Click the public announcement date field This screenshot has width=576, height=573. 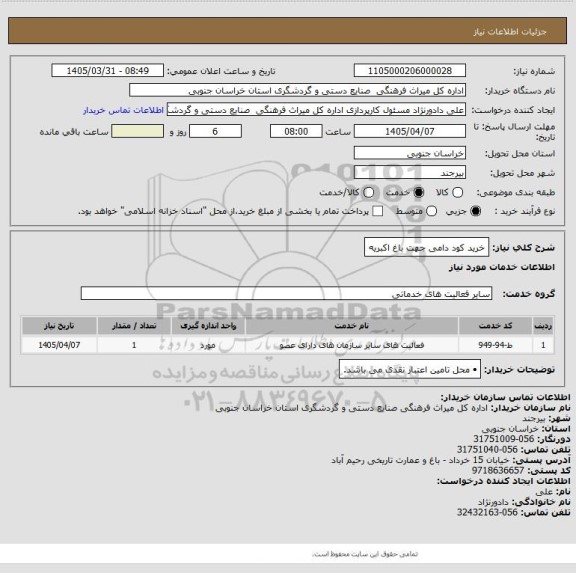pos(108,71)
